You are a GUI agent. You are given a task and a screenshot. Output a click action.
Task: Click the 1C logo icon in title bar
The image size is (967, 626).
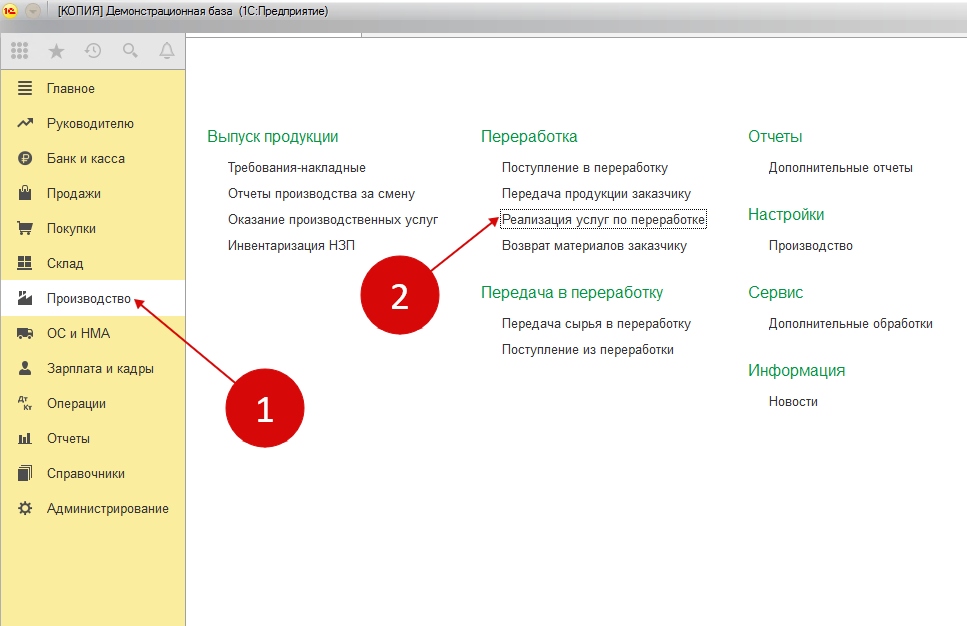(x=9, y=10)
